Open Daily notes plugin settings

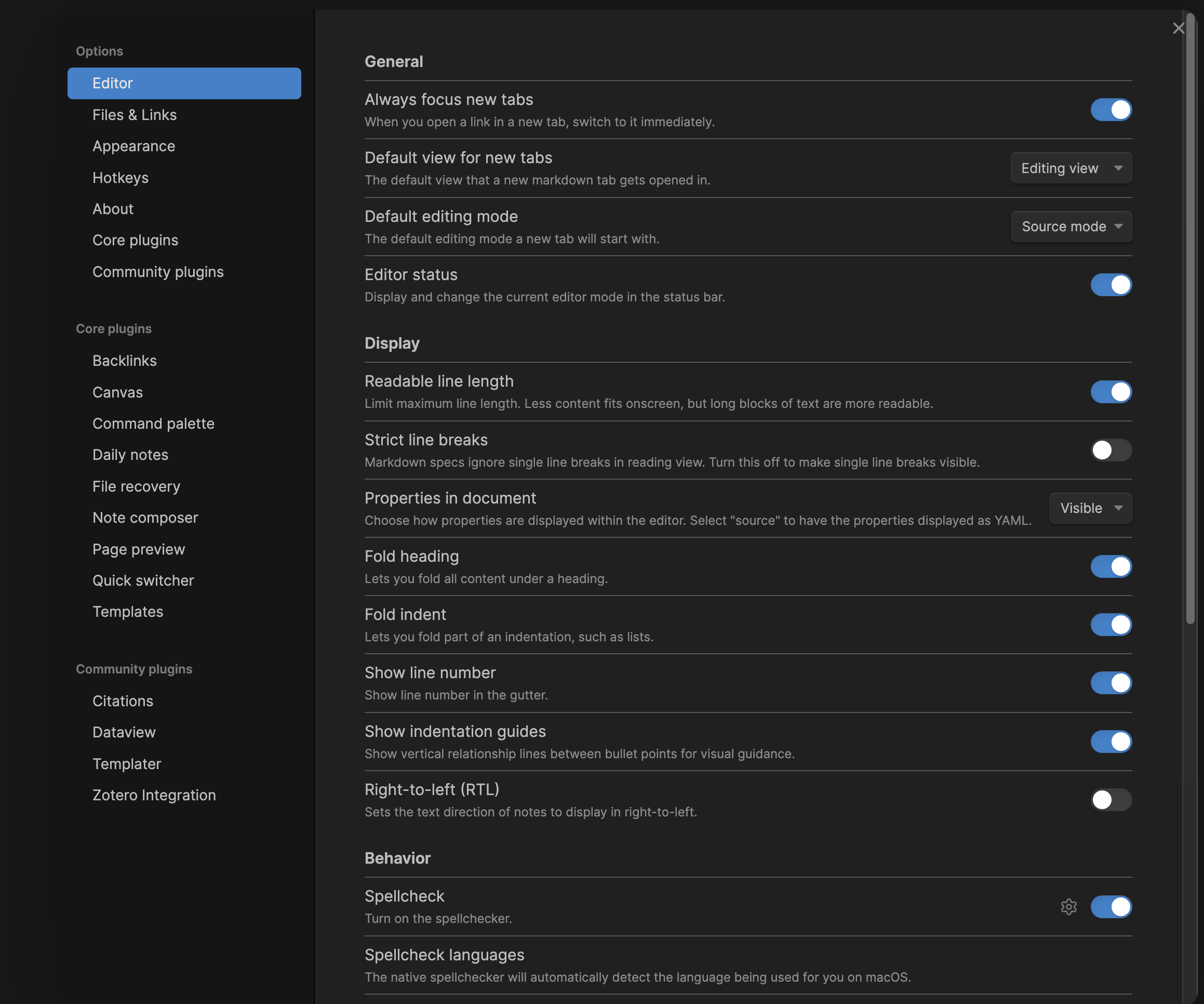pyautogui.click(x=130, y=455)
